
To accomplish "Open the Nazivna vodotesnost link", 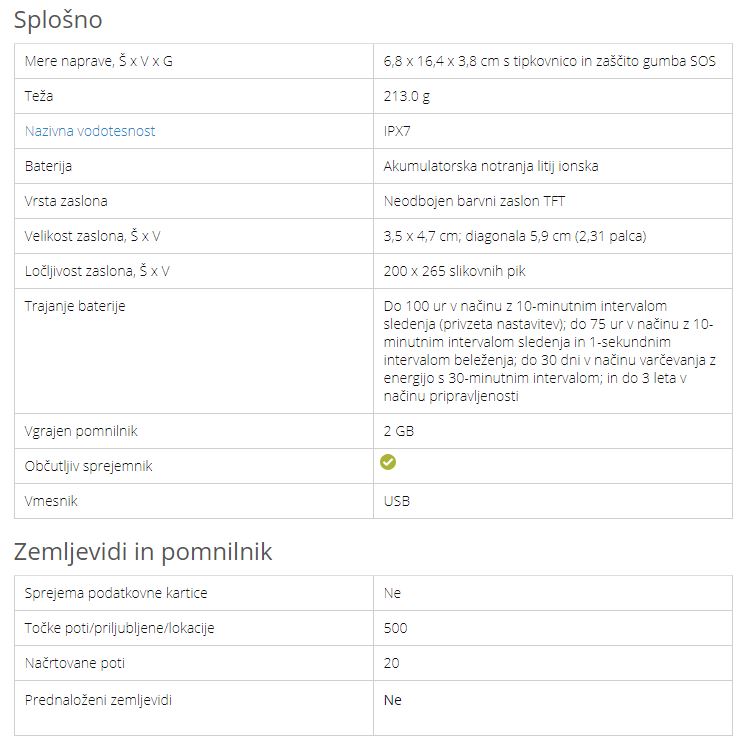I will [x=90, y=131].
